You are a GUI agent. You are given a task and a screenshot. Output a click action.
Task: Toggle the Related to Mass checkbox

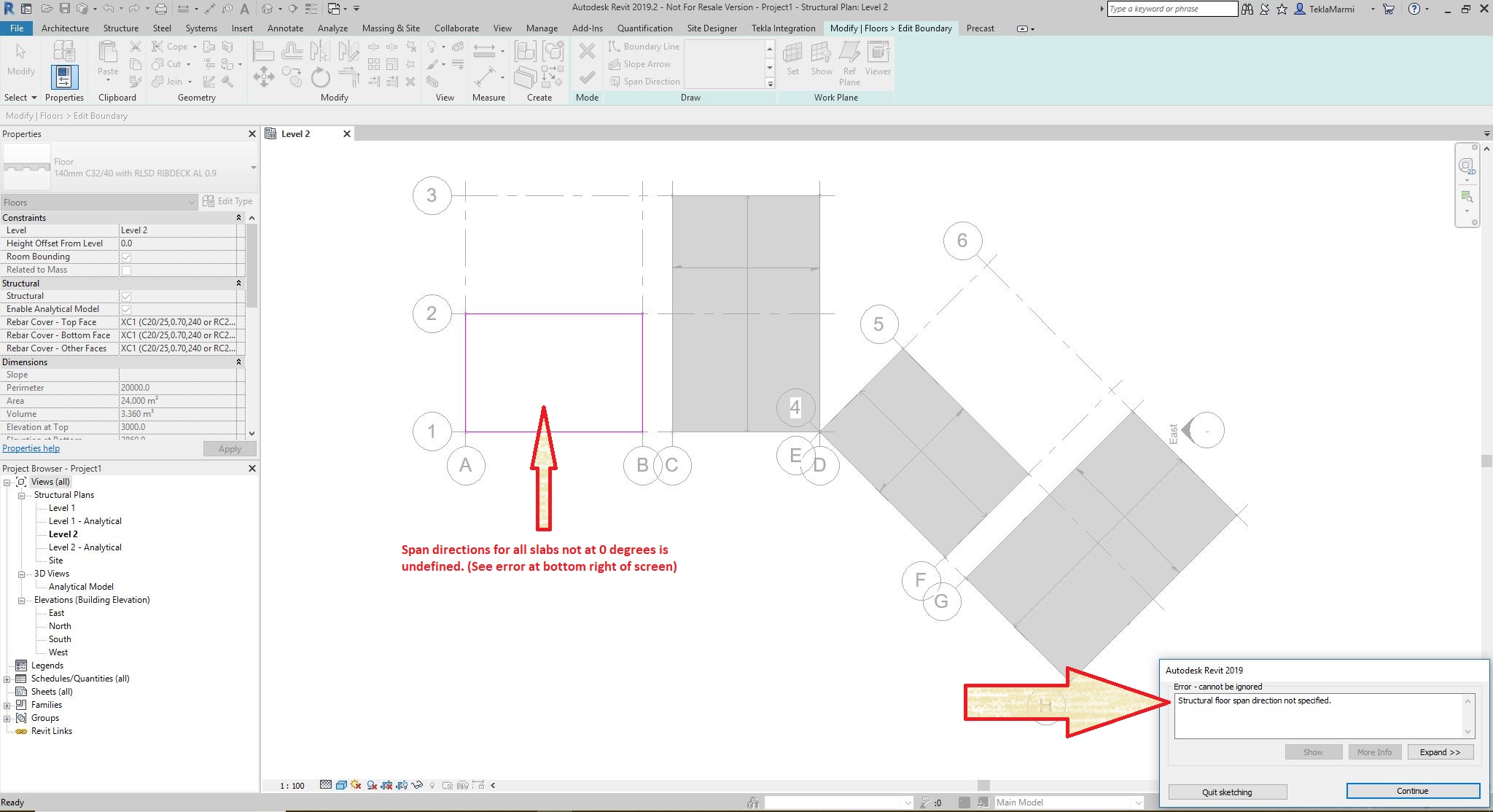(126, 270)
